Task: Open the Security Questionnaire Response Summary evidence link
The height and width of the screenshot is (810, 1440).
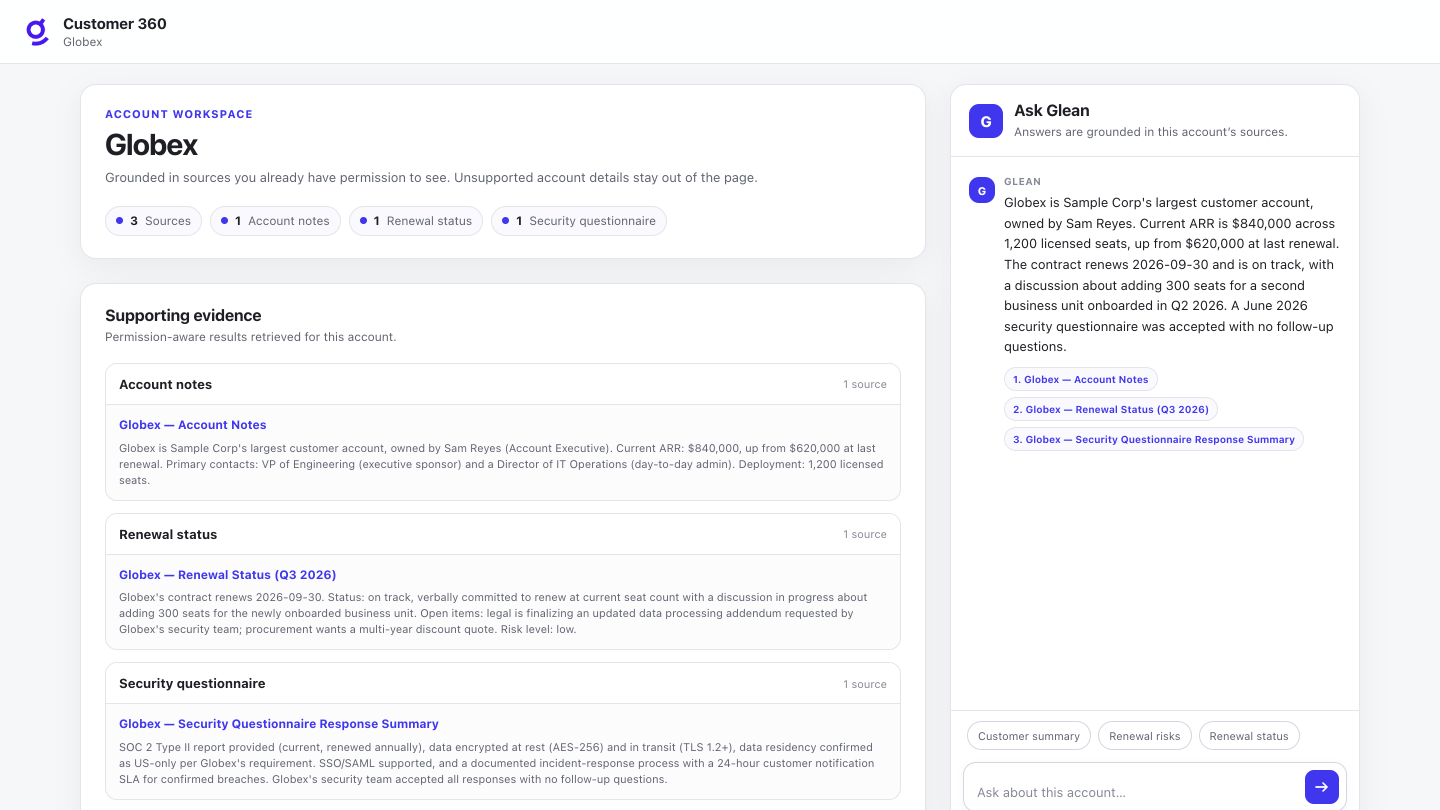Action: tap(279, 724)
